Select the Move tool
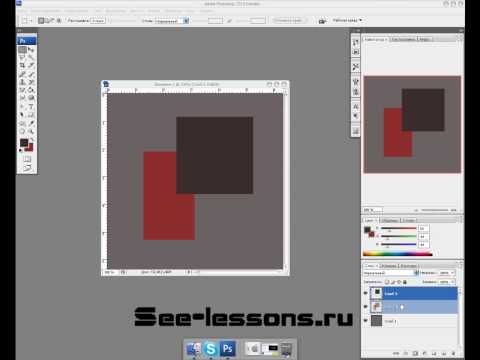The width and height of the screenshot is (480, 360). pyautogui.click(x=31, y=50)
